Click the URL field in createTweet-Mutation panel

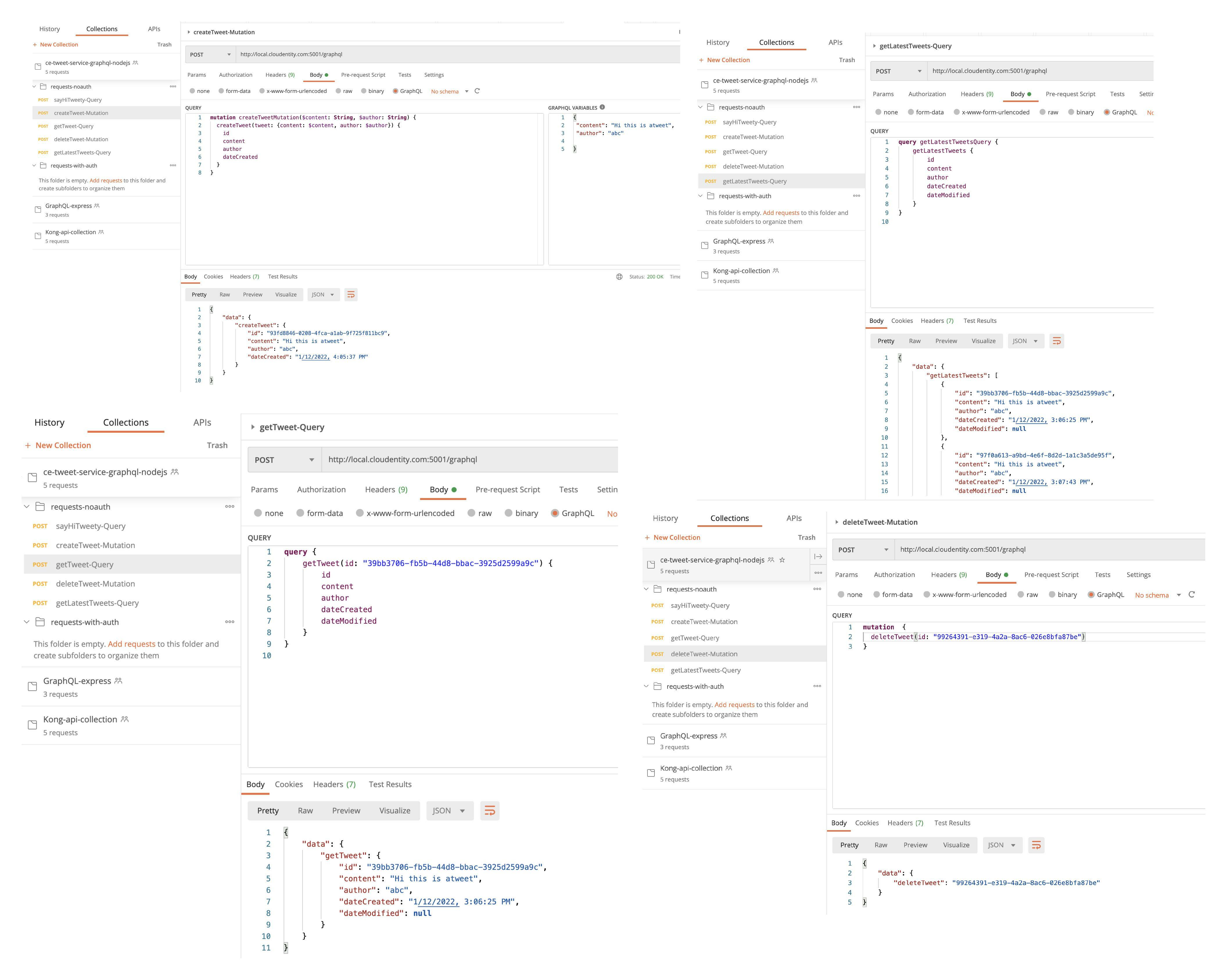click(458, 55)
